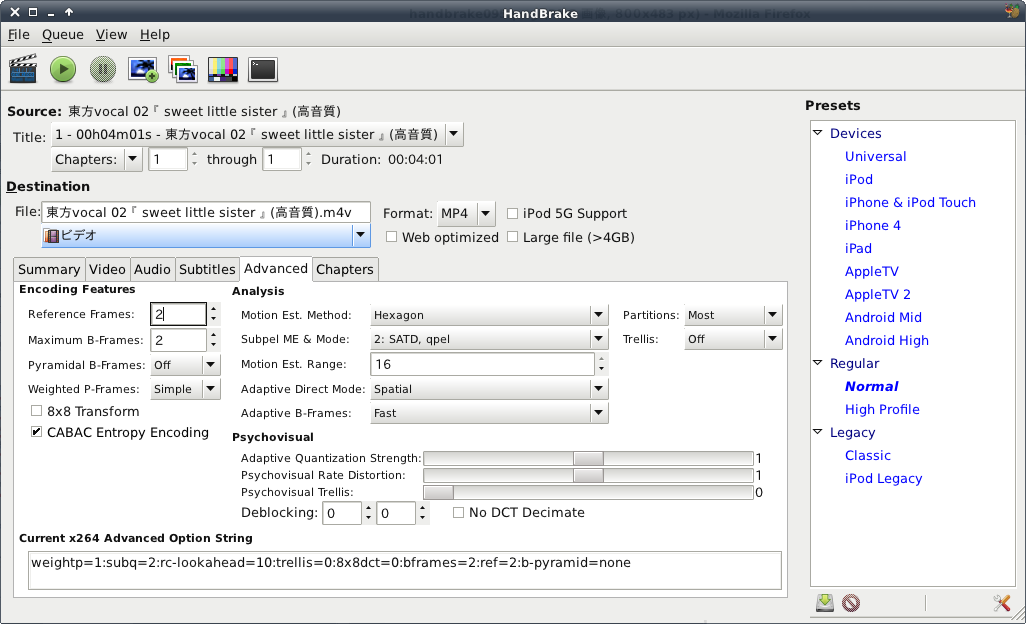Open the Queue menu

[63, 35]
